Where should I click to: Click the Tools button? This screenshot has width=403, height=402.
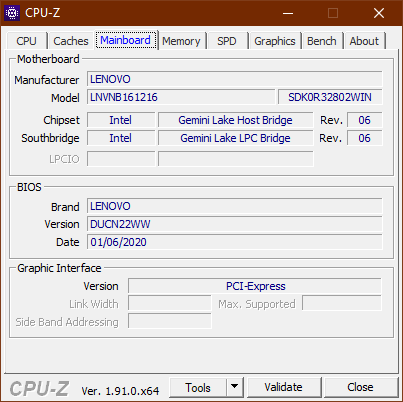coord(198,387)
